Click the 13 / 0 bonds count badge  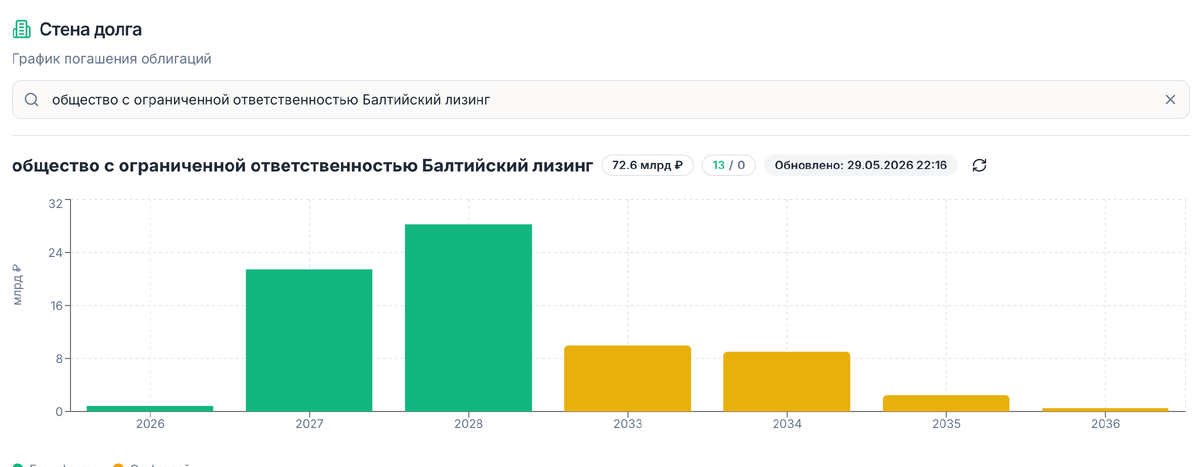pyautogui.click(x=729, y=165)
